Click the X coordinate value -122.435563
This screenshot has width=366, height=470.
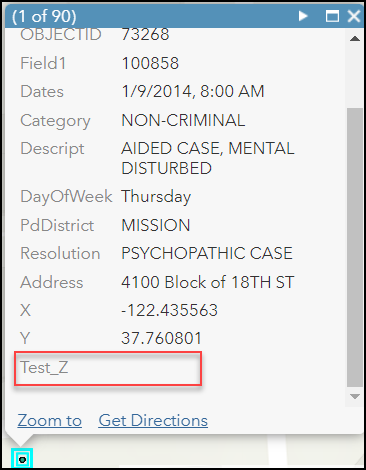click(169, 310)
